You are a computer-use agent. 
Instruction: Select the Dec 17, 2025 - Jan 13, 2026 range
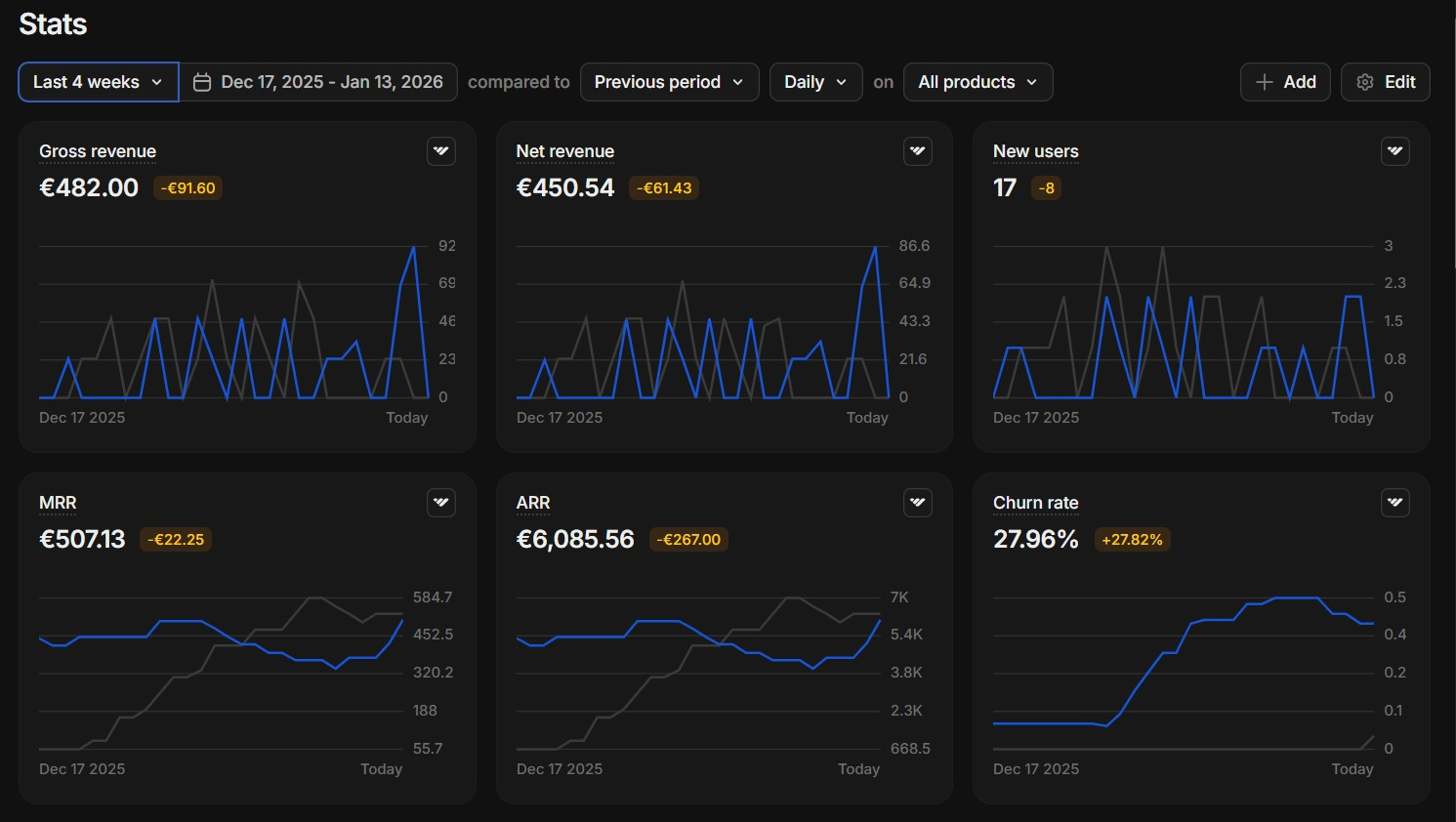pyautogui.click(x=331, y=82)
